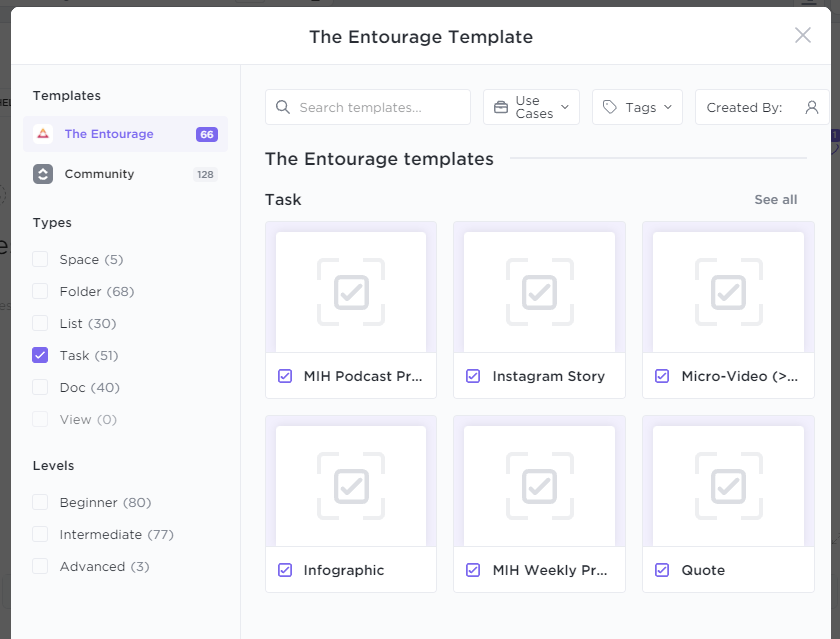Click the search magnifier icon
Screen dimensions: 840x639
283,107
